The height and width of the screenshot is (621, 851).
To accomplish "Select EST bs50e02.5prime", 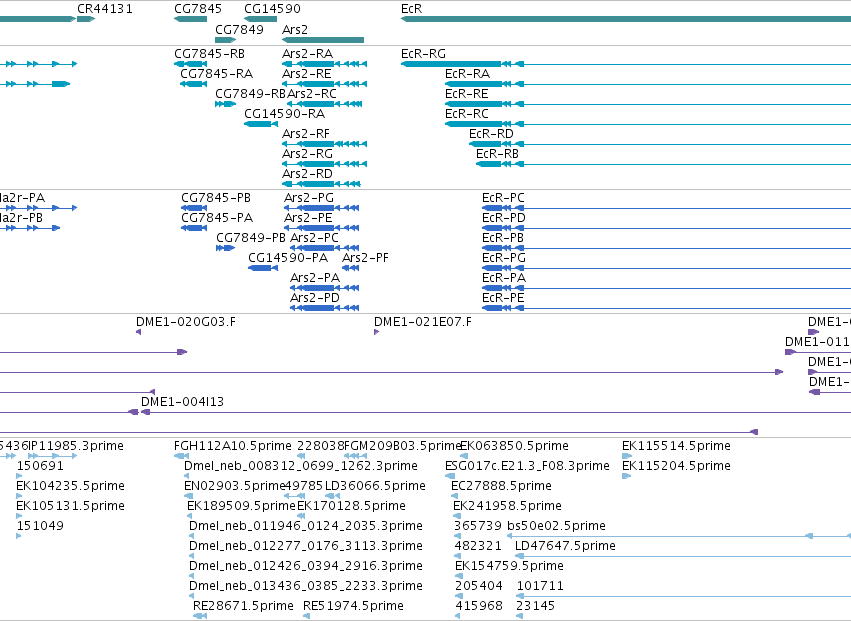I will point(556,526).
